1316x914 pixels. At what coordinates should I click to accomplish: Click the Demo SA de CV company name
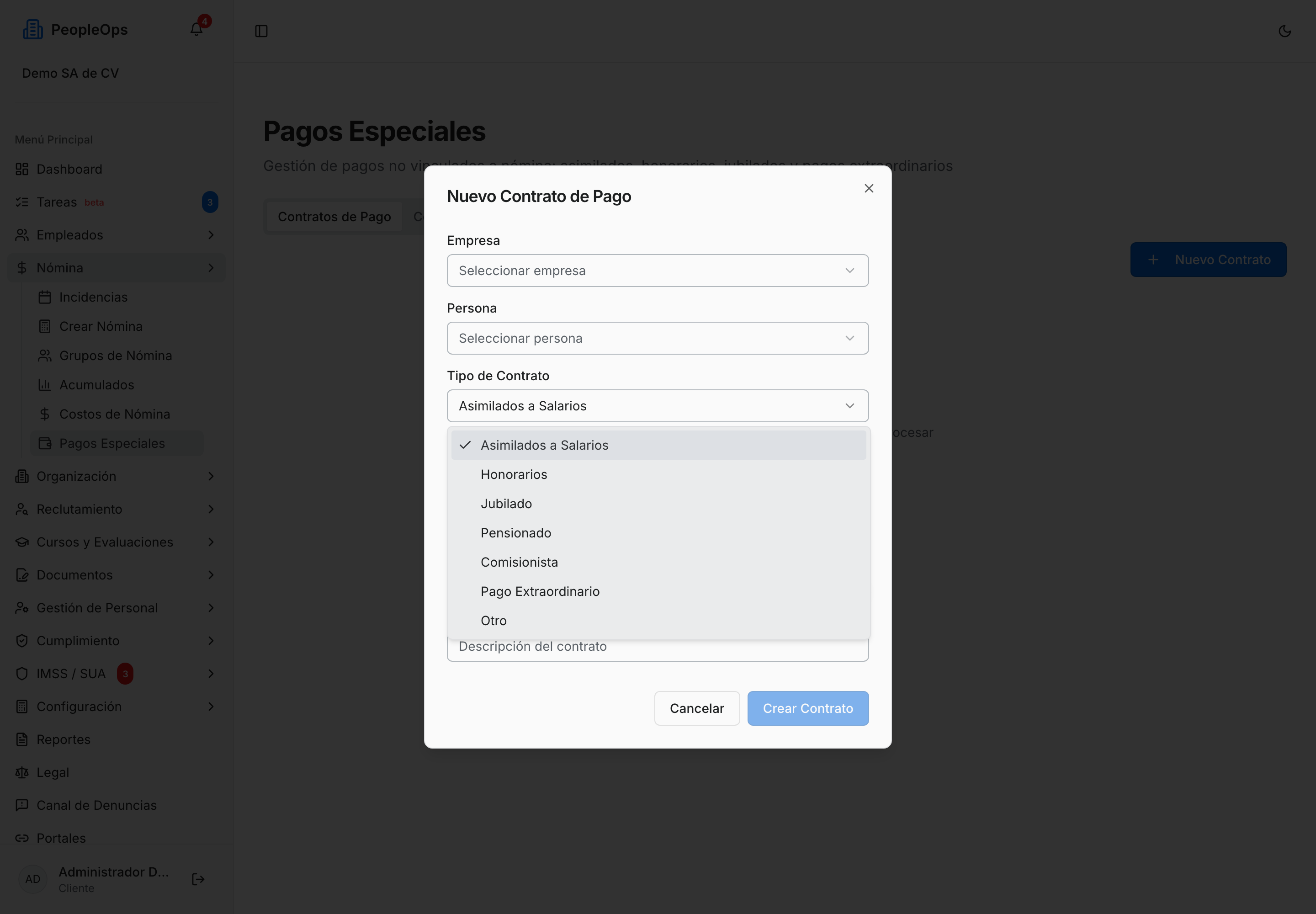(x=70, y=73)
